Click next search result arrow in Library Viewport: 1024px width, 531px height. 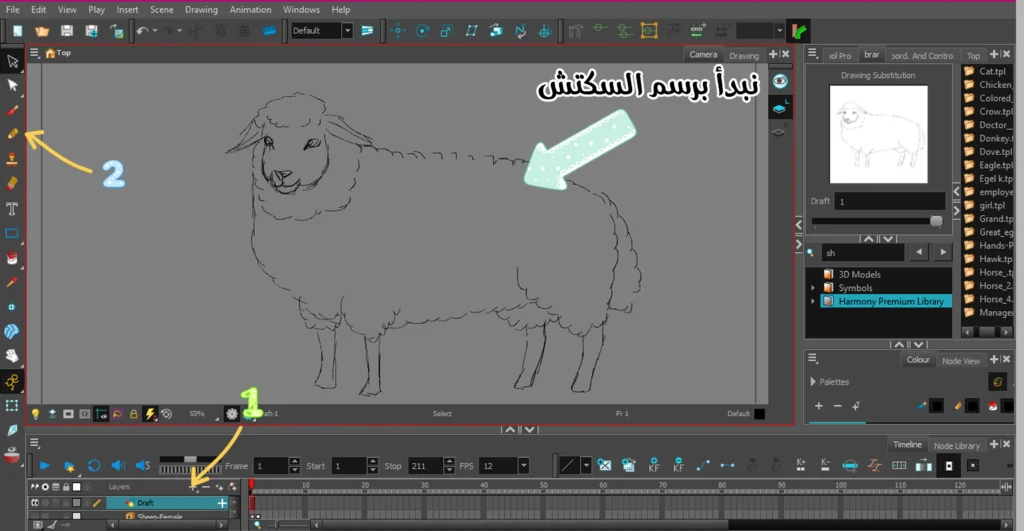pyautogui.click(x=942, y=252)
